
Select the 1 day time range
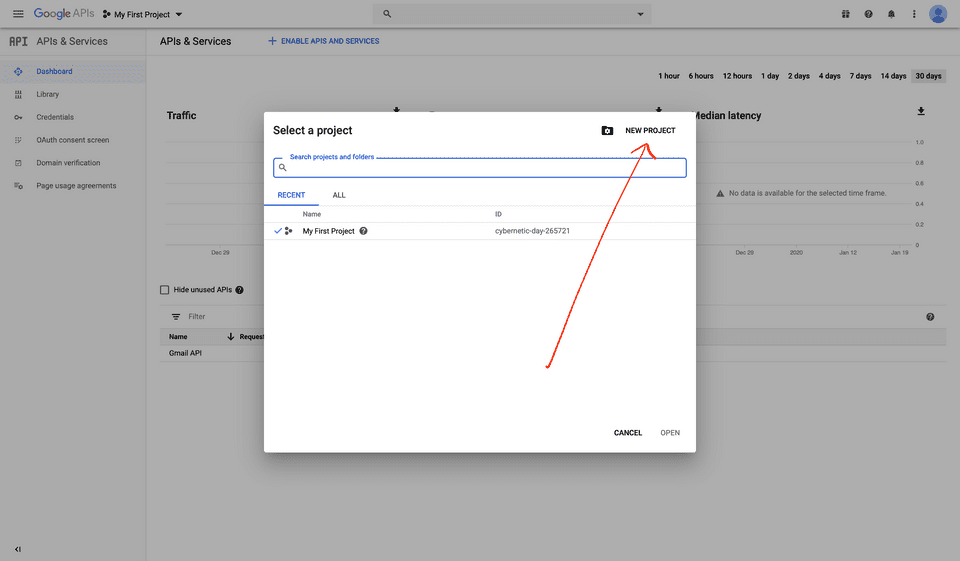770,76
